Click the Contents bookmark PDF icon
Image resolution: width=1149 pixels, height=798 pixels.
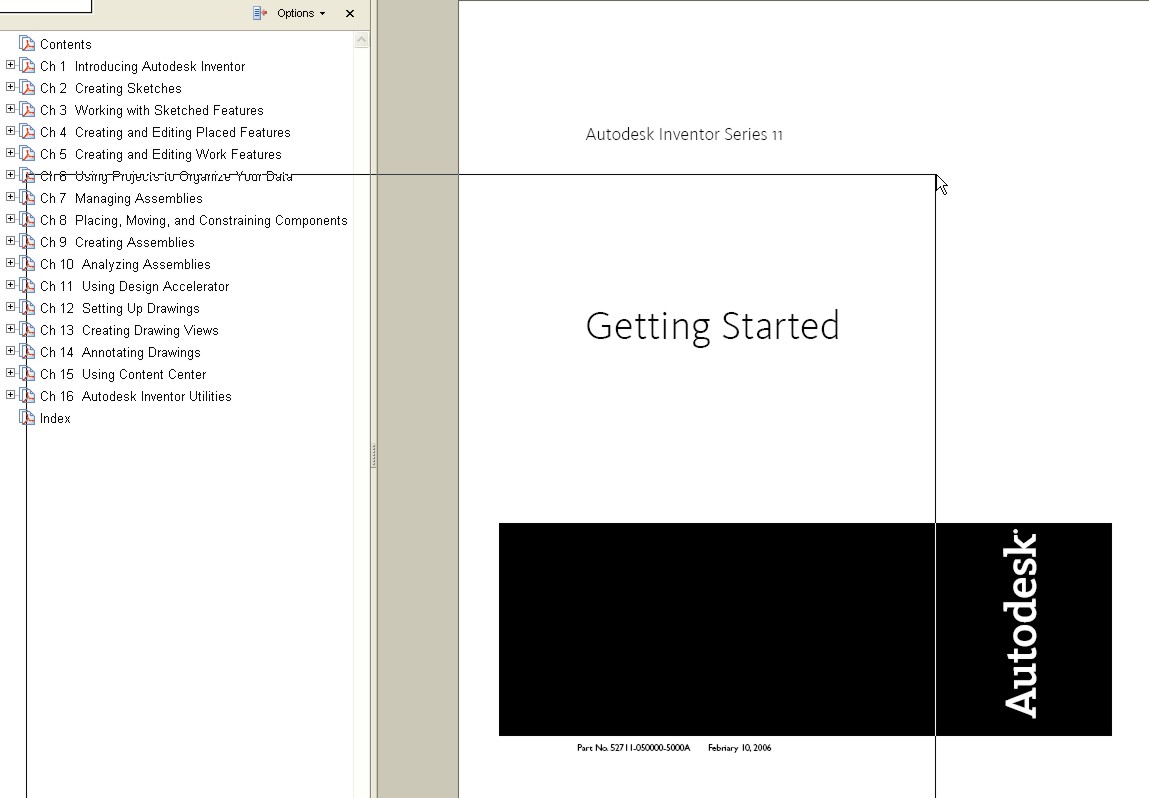[27, 44]
